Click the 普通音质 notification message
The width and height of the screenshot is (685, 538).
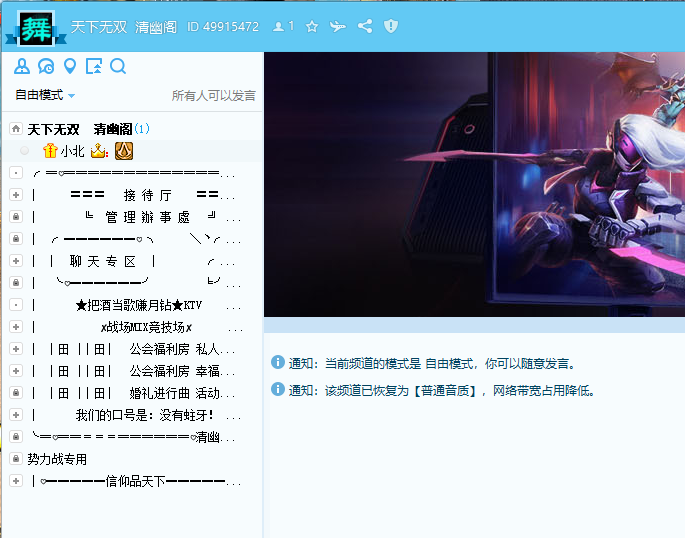(442, 390)
